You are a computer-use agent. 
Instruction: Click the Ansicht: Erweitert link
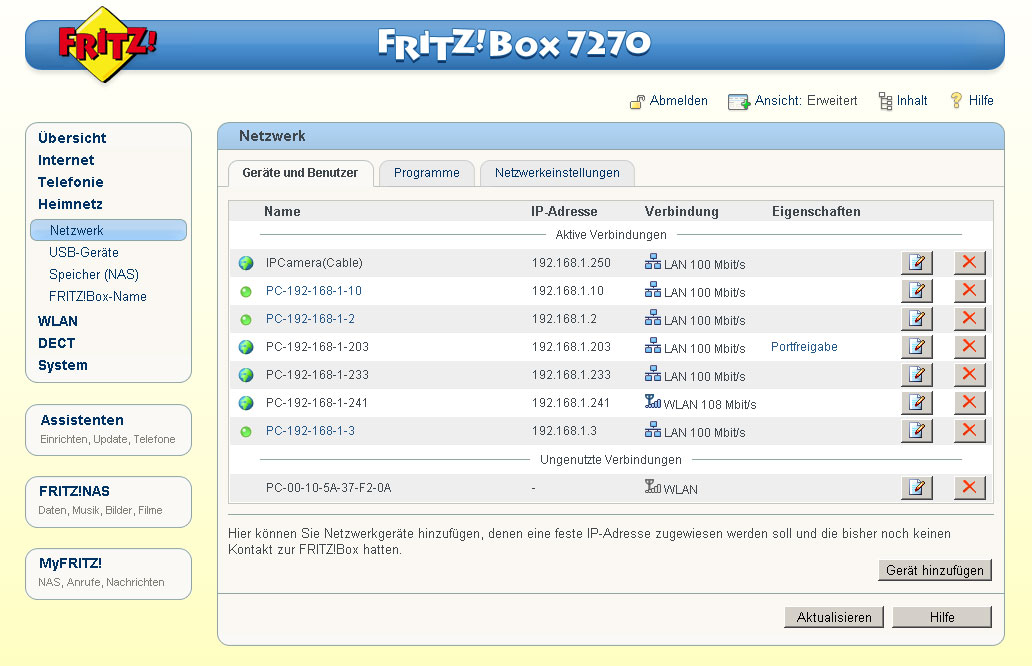[x=806, y=101]
